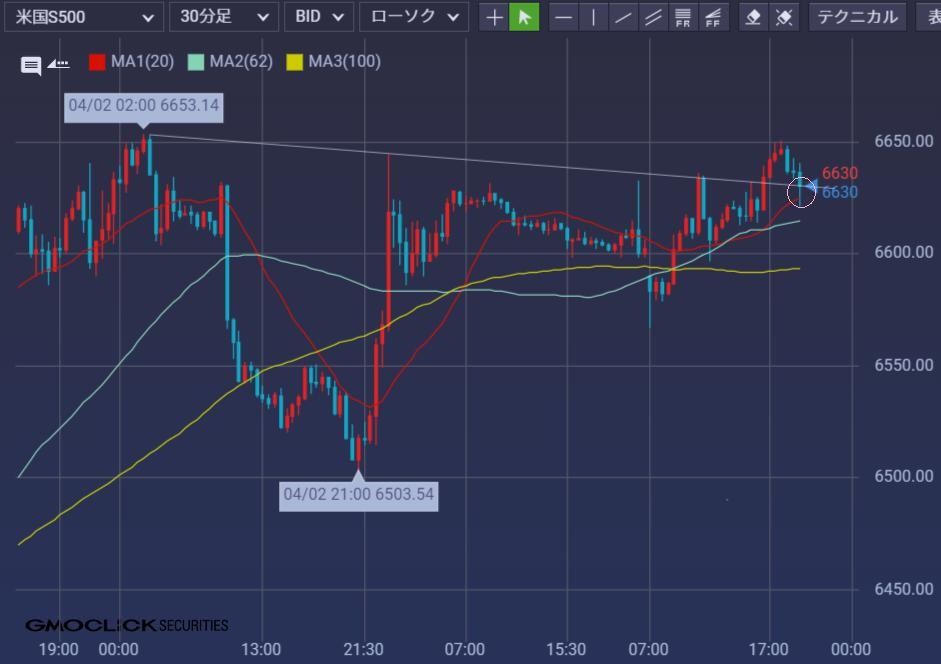Image resolution: width=941 pixels, height=664 pixels.
Task: Click the comment bubble legend icon
Action: 31,65
